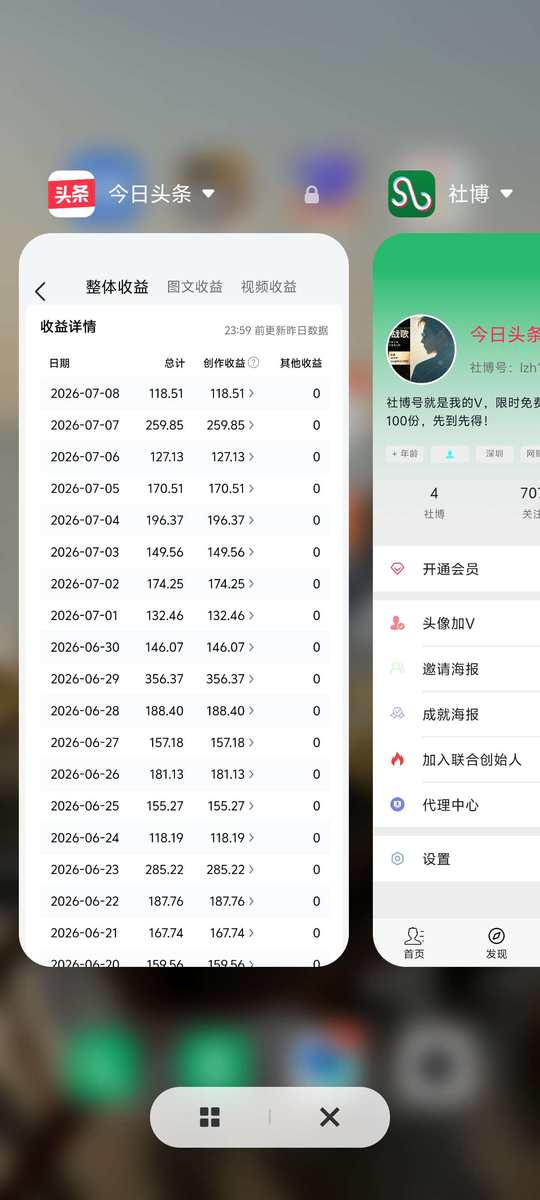Open the 2026-06-29 row with 356.37
The height and width of the screenshot is (1200, 540).
186,679
